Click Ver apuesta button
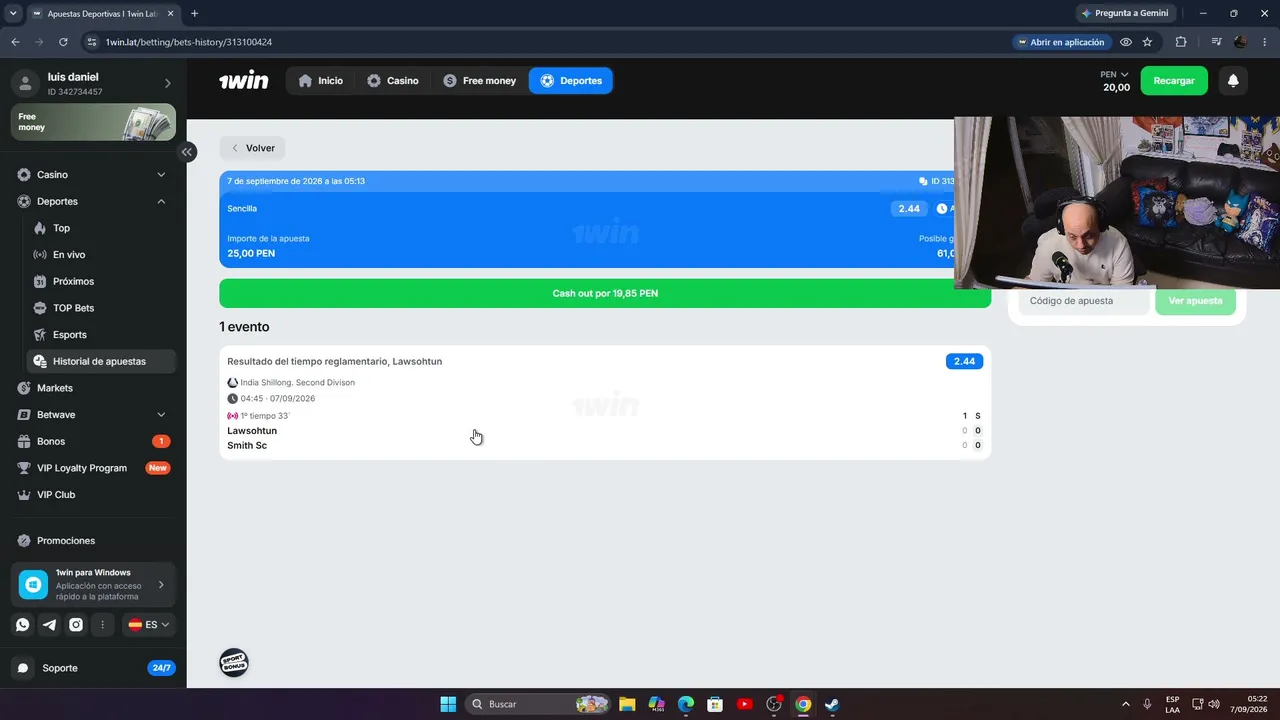Viewport: 1280px width, 720px height. point(1195,301)
